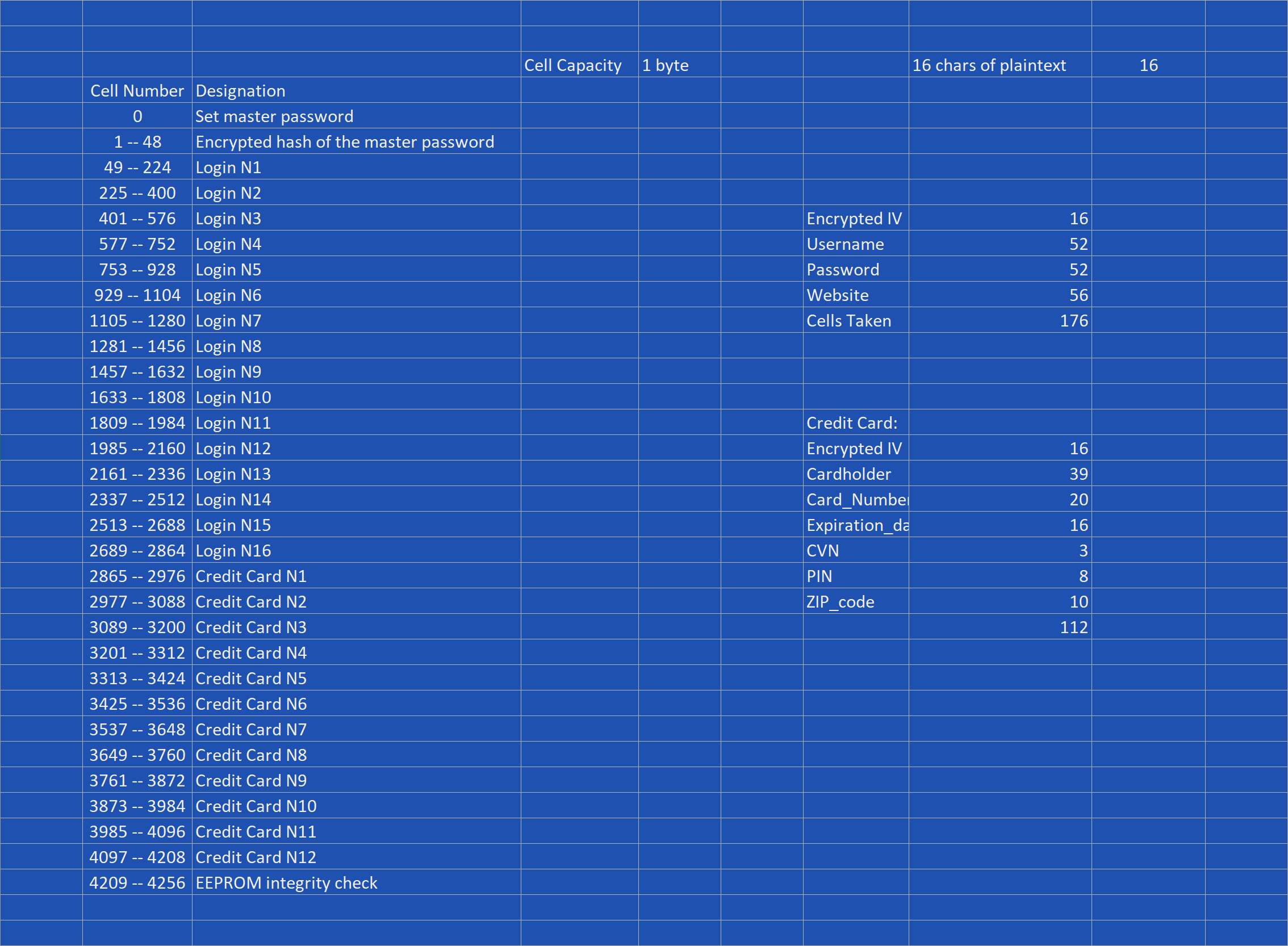This screenshot has width=1288, height=946.
Task: Click the '1809 -- 1984' range cell
Action: (x=137, y=422)
